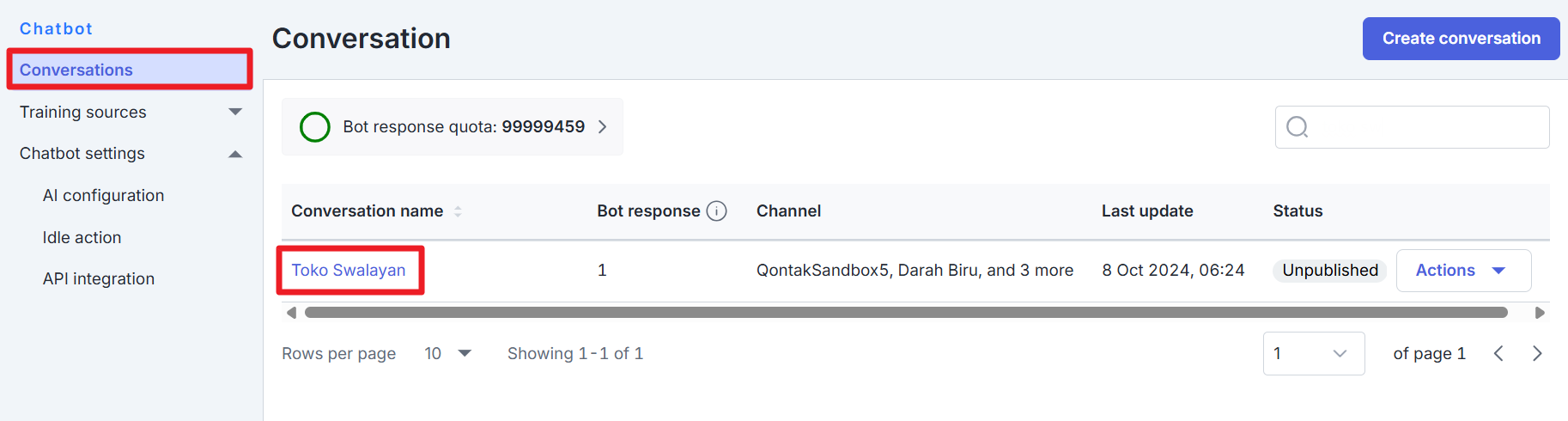Open page number selector
This screenshot has width=1568, height=421.
[x=1313, y=353]
